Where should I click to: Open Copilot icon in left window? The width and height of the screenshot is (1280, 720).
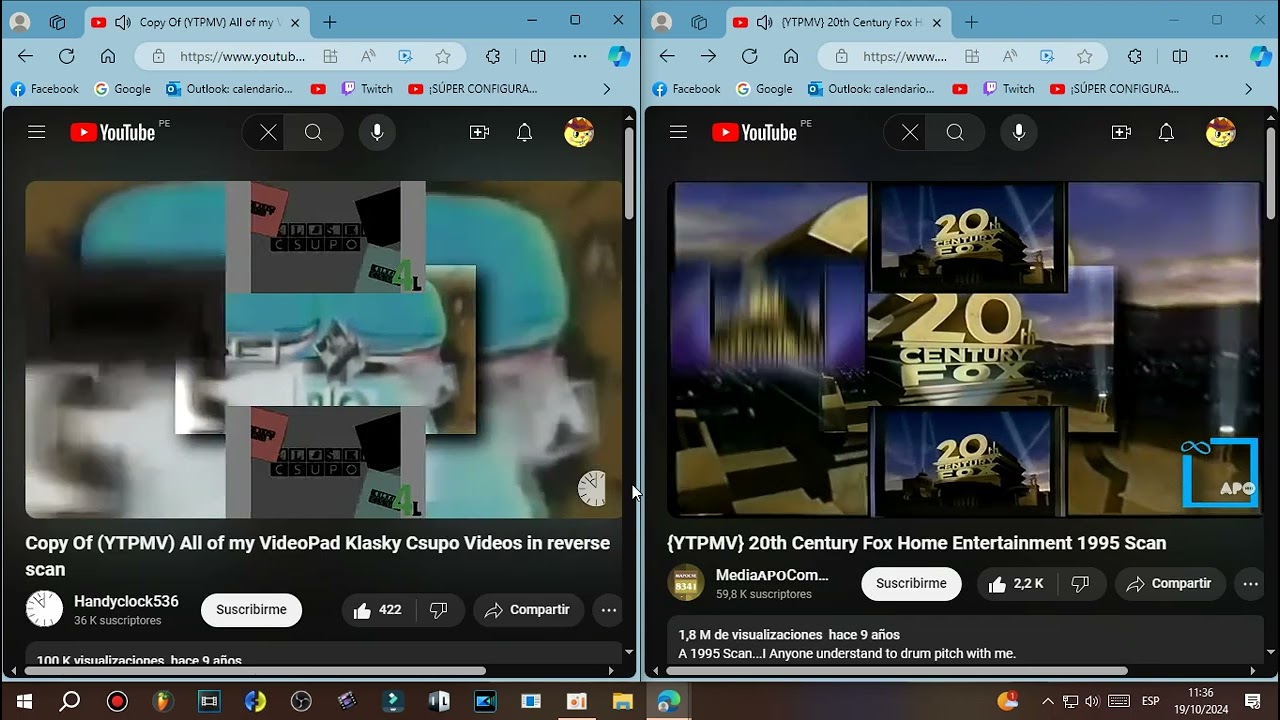click(x=619, y=57)
